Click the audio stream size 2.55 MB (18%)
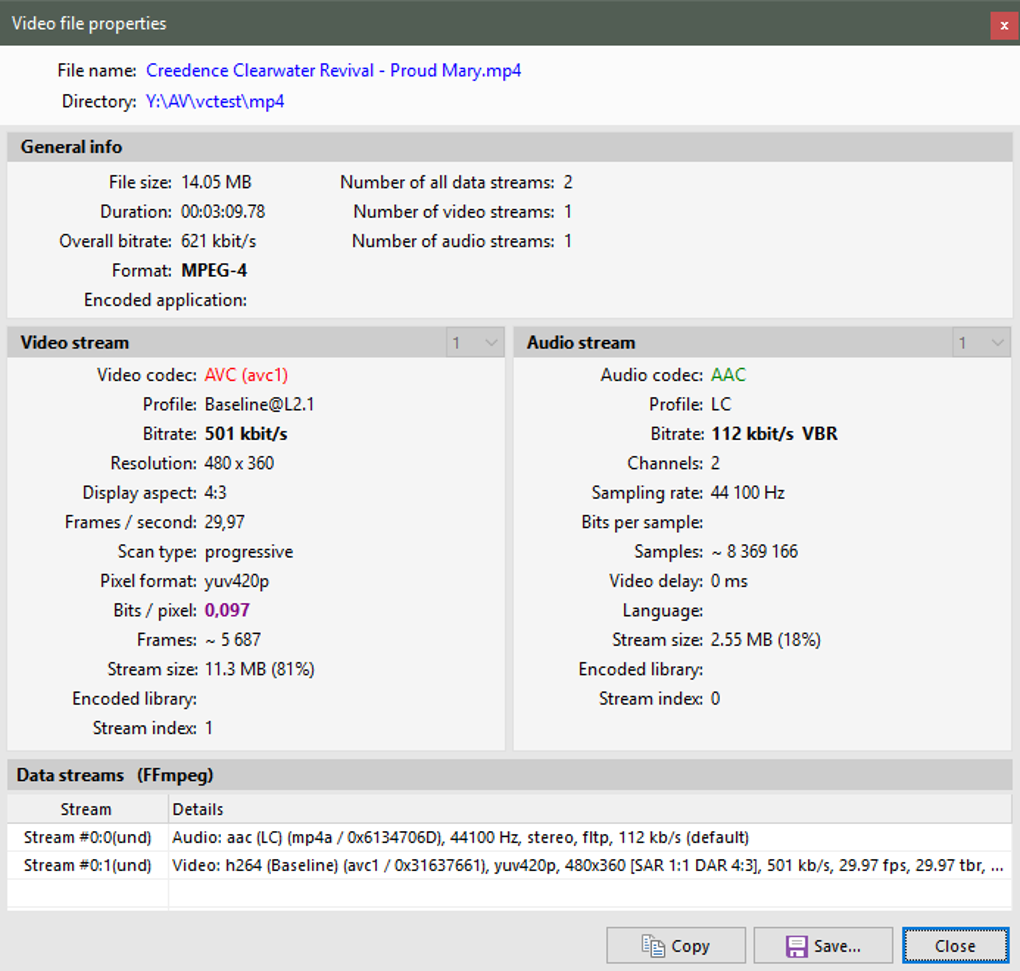Image resolution: width=1020 pixels, height=971 pixels. pos(765,640)
